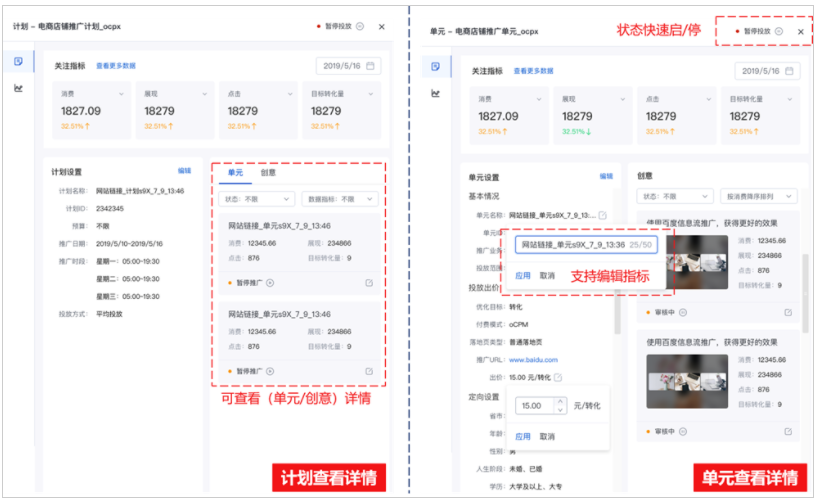
Task: Click 1827.09 消费 value in 计划 panel
Action: pos(81,111)
